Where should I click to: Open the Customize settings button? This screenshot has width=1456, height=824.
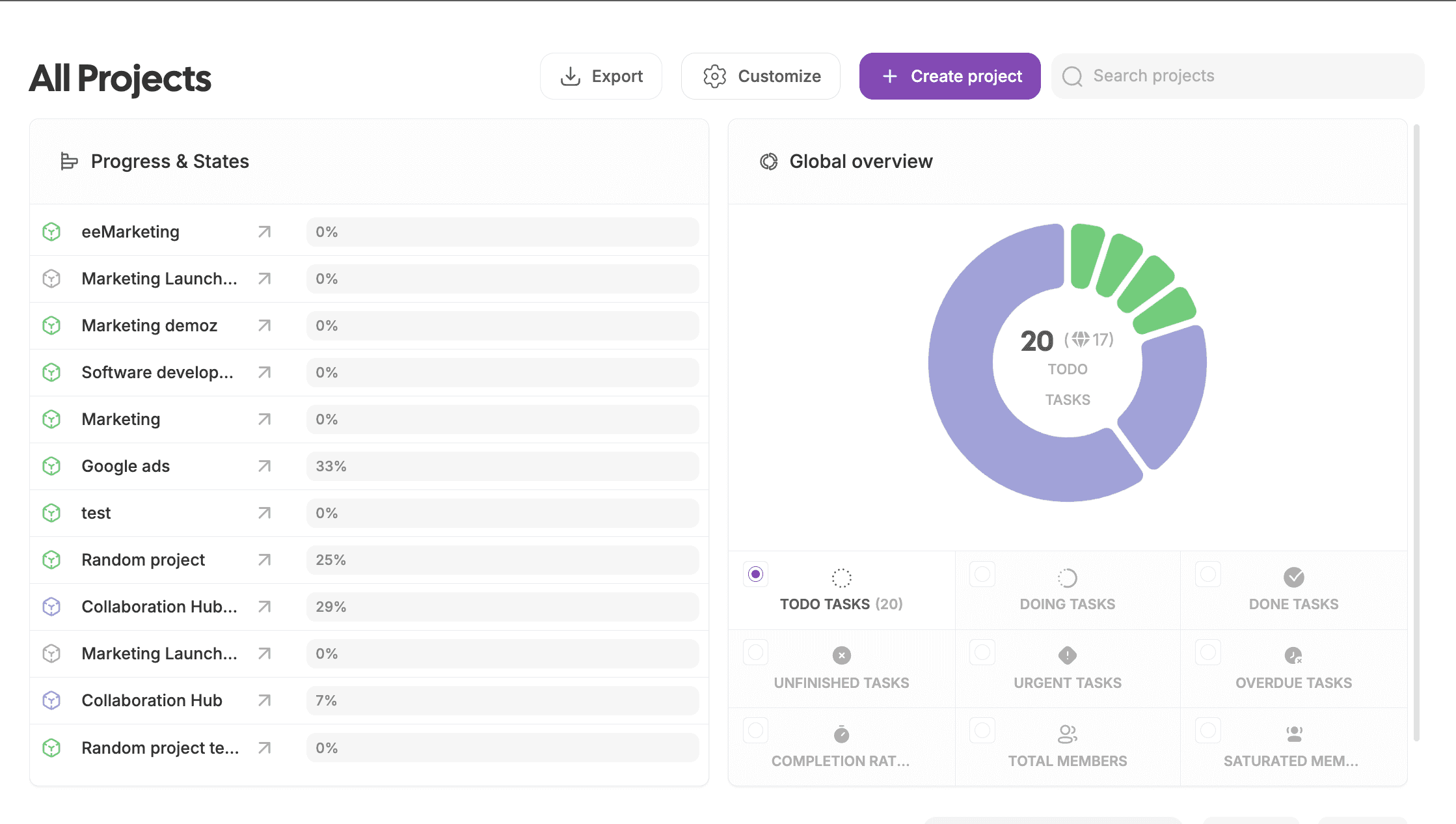point(761,76)
